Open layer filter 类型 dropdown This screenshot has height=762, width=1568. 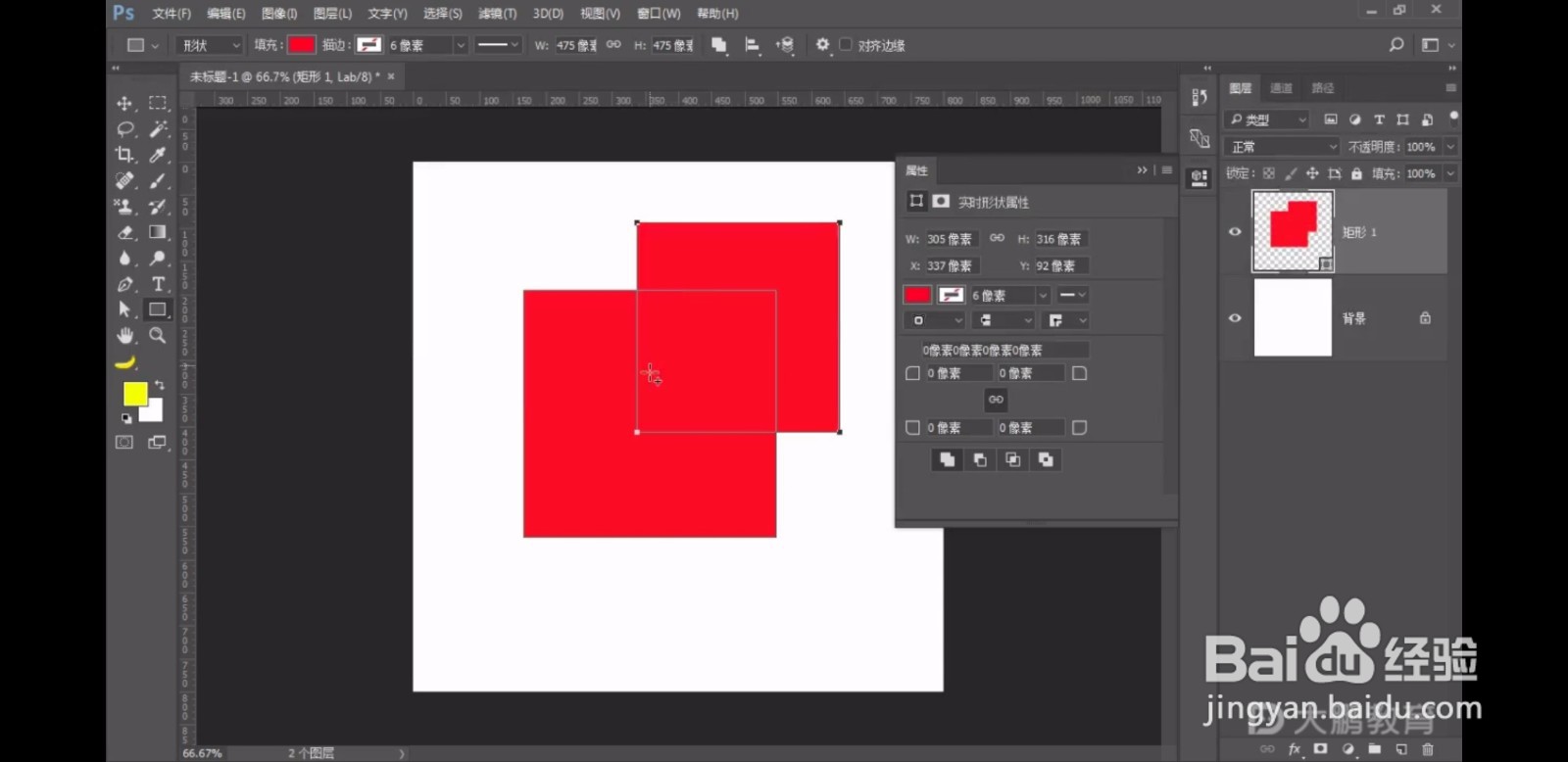tap(1267, 119)
